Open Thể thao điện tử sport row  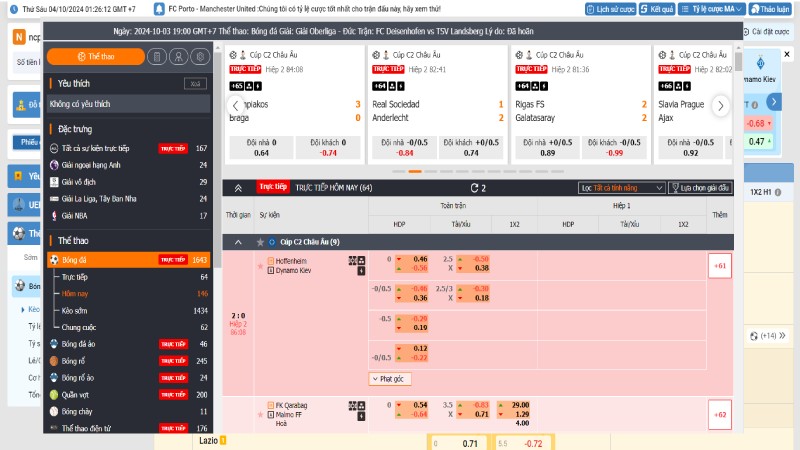[x=129, y=428]
